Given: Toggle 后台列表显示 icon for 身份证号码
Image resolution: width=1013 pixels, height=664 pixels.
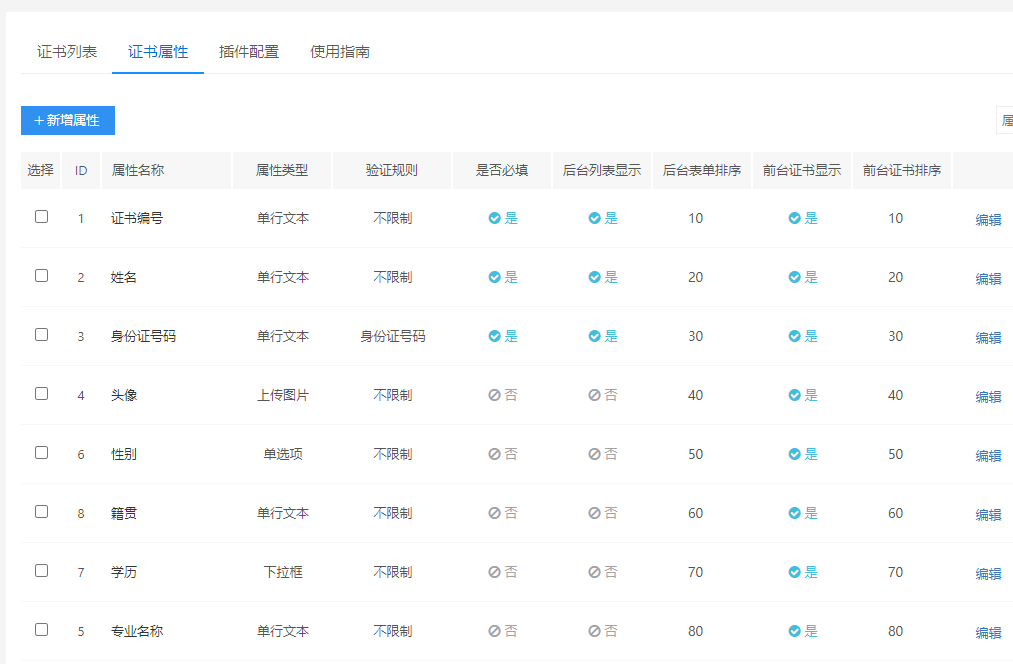Looking at the screenshot, I should coord(594,336).
